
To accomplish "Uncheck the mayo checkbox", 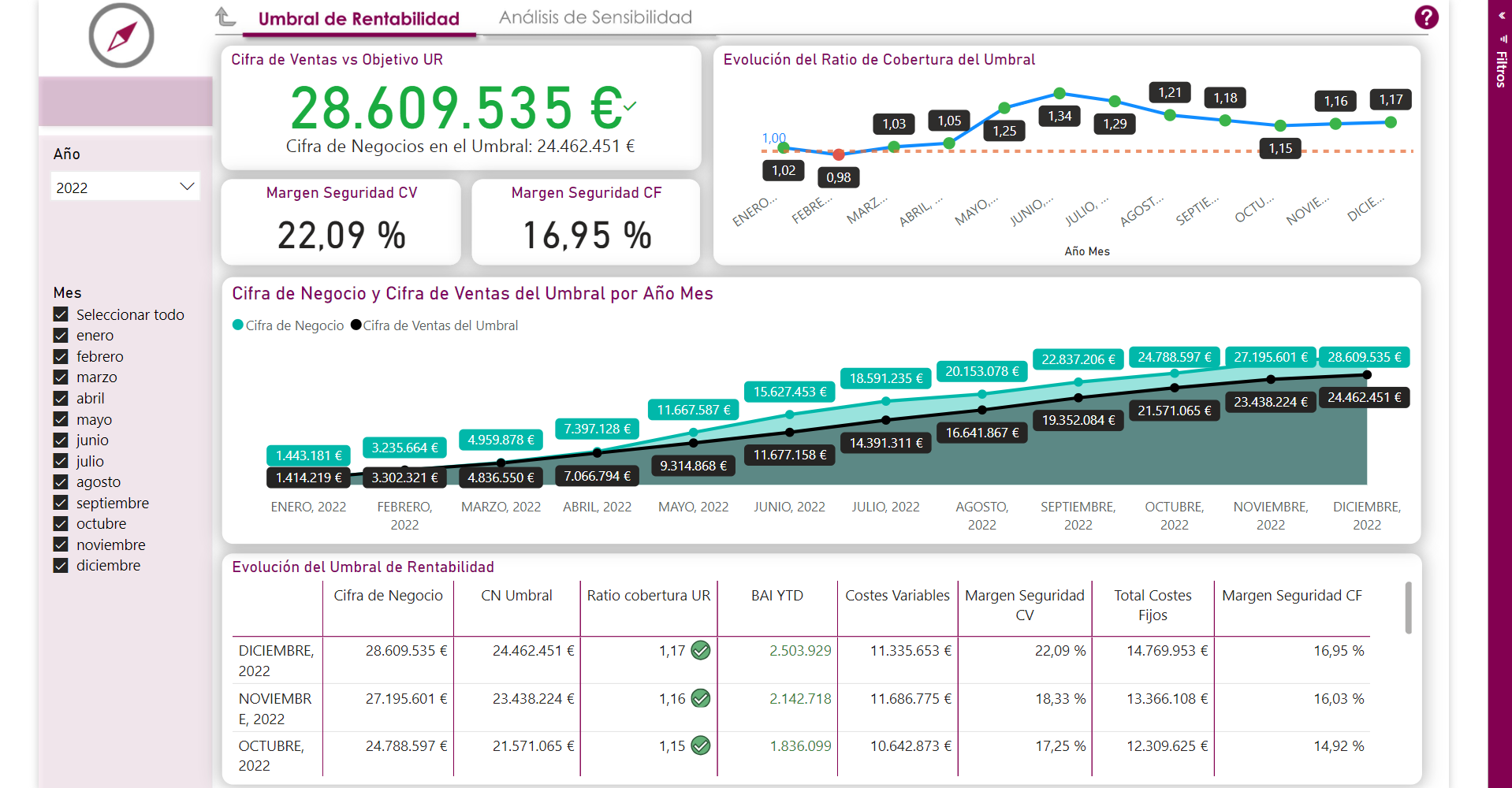I will coord(61,419).
